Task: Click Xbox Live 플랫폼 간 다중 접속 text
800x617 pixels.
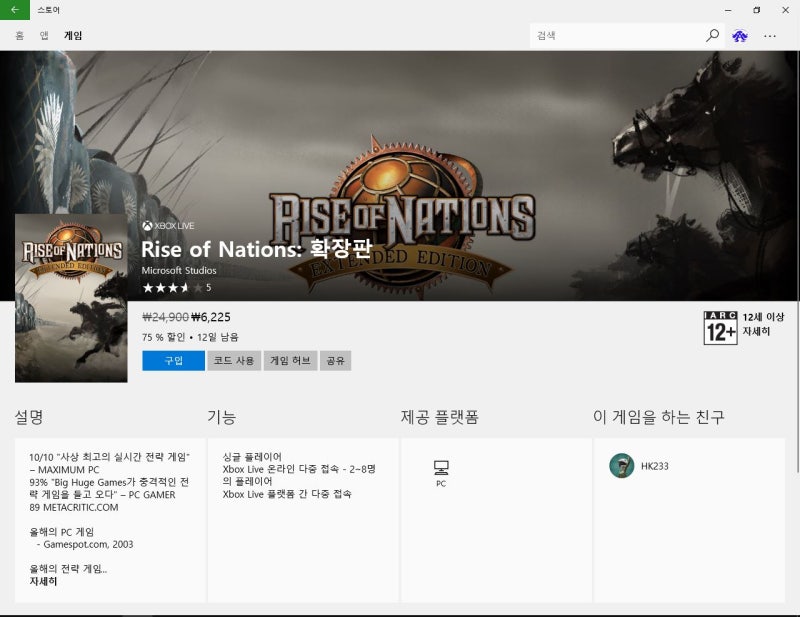Action: (287, 494)
